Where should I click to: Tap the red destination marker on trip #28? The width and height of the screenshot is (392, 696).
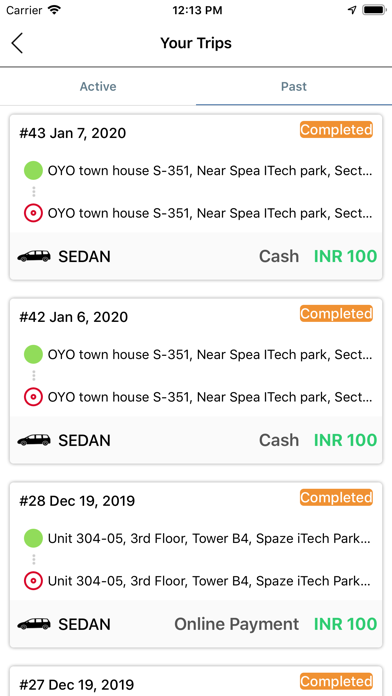[x=33, y=581]
